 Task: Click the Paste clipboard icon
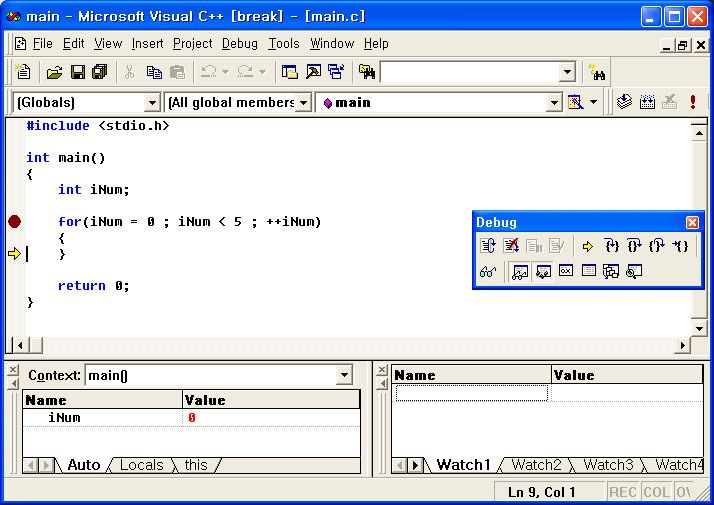[x=177, y=72]
